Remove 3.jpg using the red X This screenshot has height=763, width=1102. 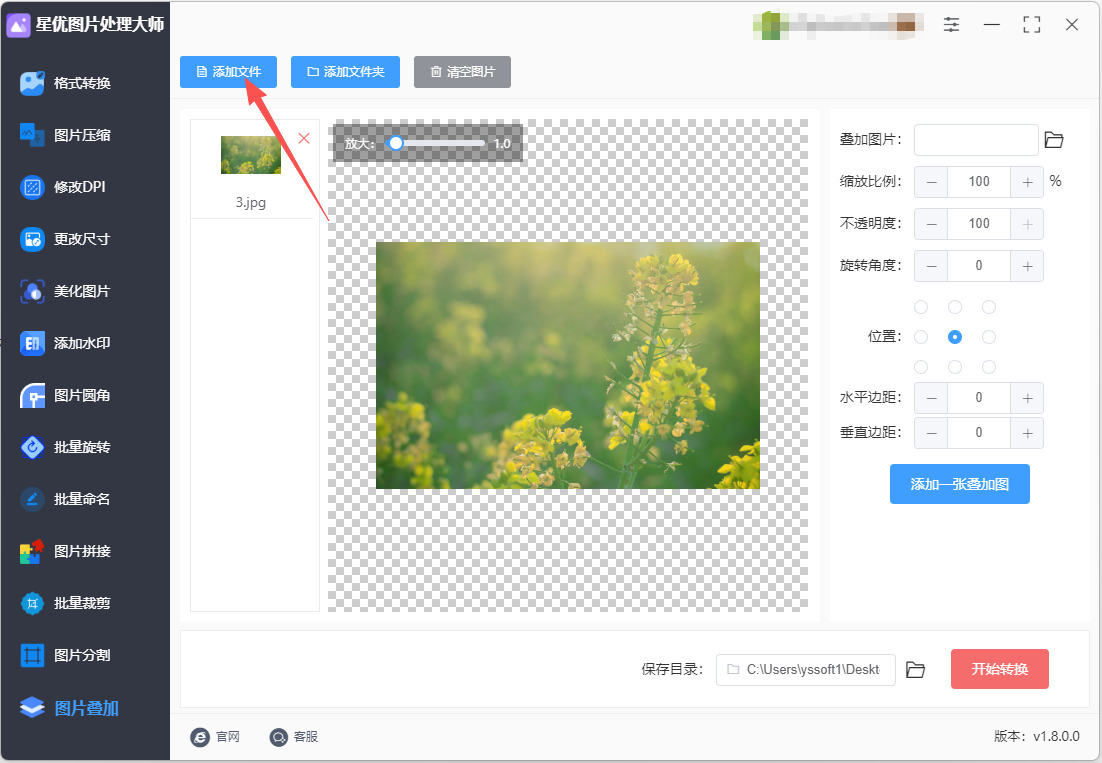[304, 138]
